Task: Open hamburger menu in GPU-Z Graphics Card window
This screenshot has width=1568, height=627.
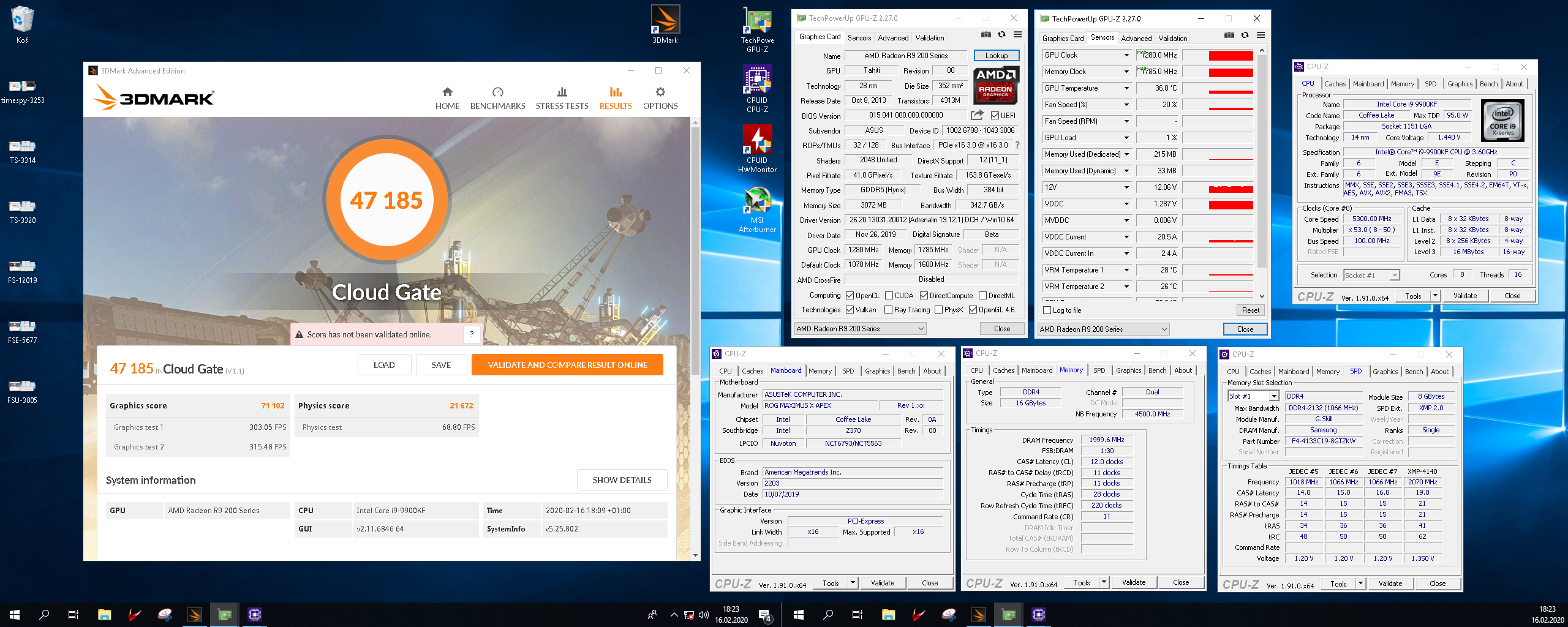Action: point(1017,34)
